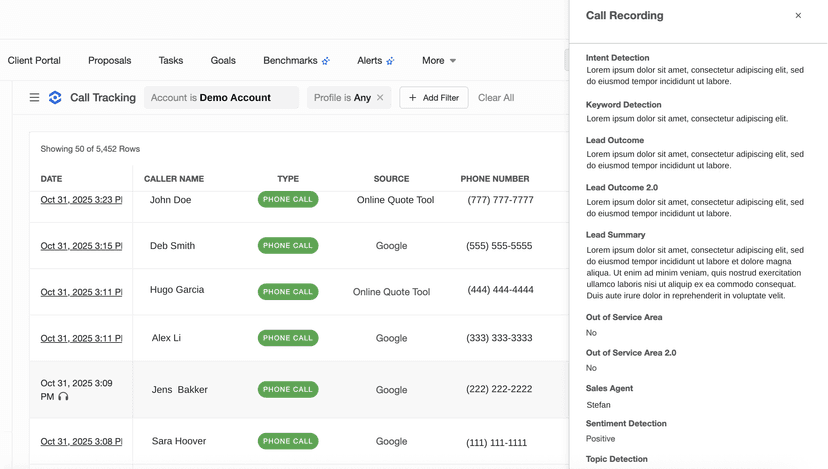Screen dimensions: 828x469
Task: Open Hugo Garcia's 3:11 PM call date link
Action: click(81, 292)
